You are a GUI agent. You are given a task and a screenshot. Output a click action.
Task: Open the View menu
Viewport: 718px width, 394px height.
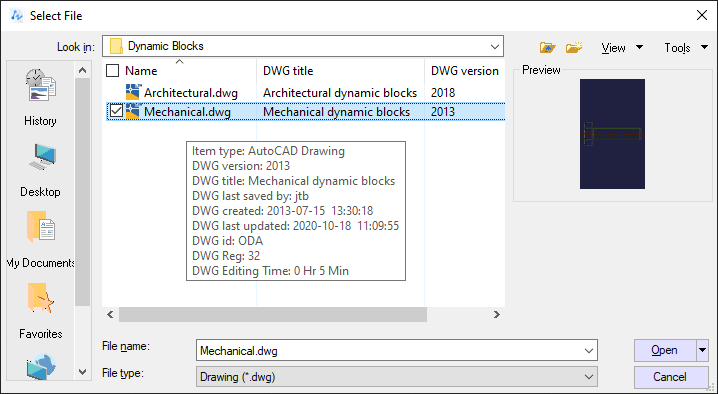point(622,48)
